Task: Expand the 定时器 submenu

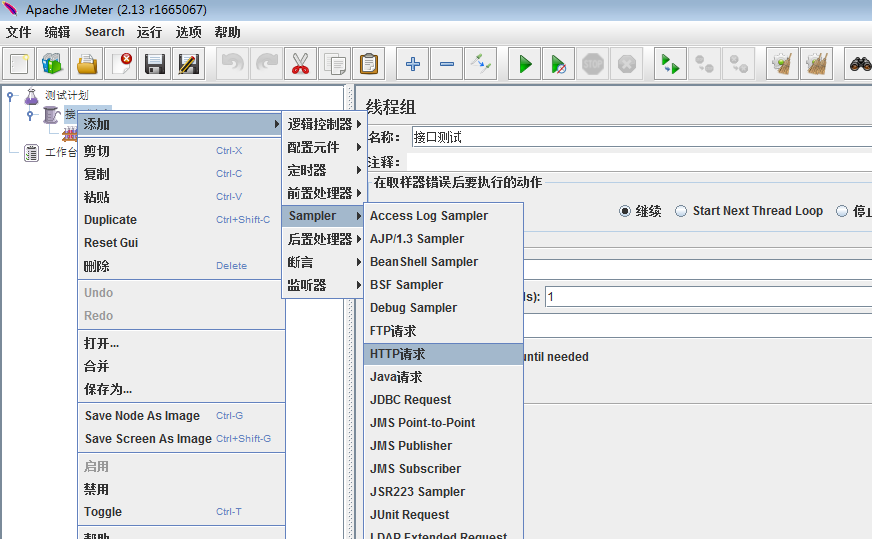Action: (324, 170)
